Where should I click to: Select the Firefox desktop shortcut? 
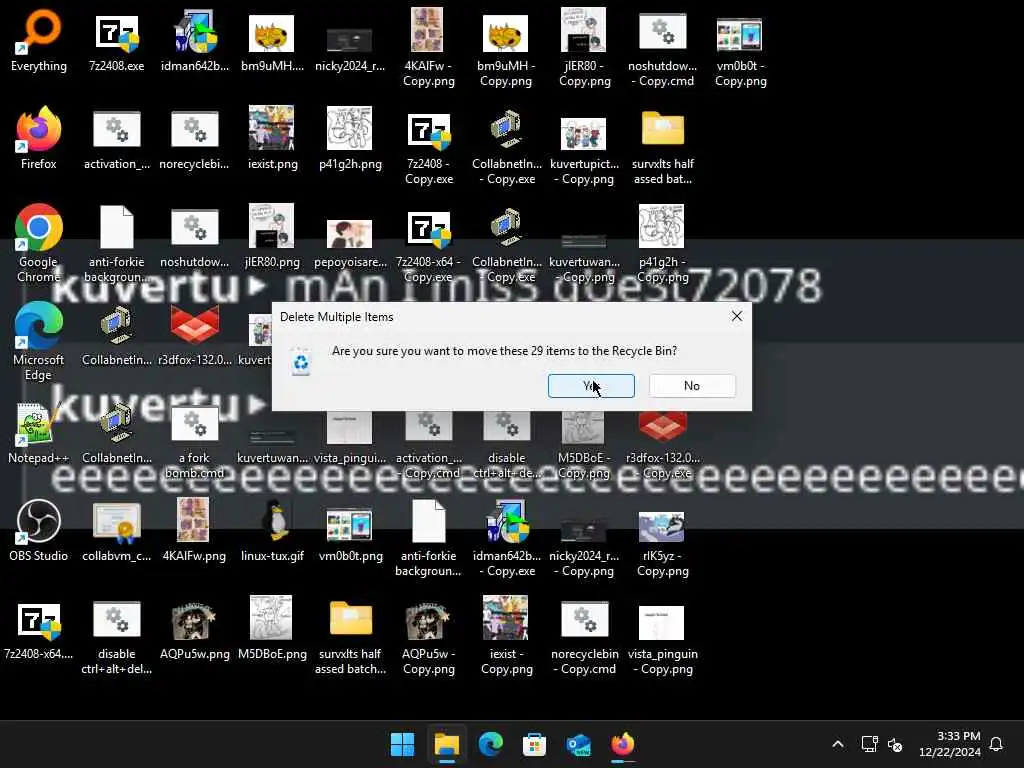coord(39,139)
